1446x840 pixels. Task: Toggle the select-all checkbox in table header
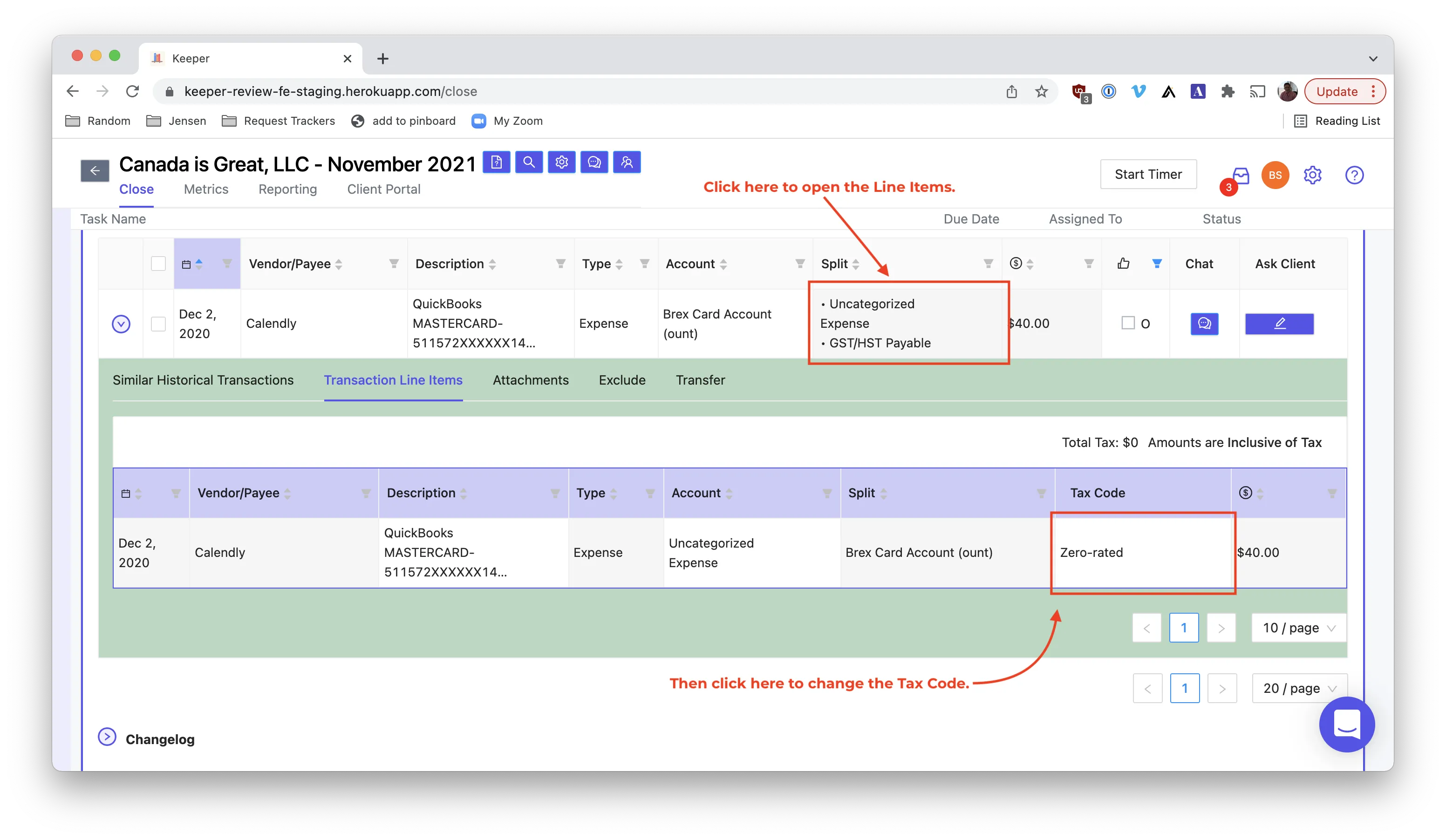(158, 264)
